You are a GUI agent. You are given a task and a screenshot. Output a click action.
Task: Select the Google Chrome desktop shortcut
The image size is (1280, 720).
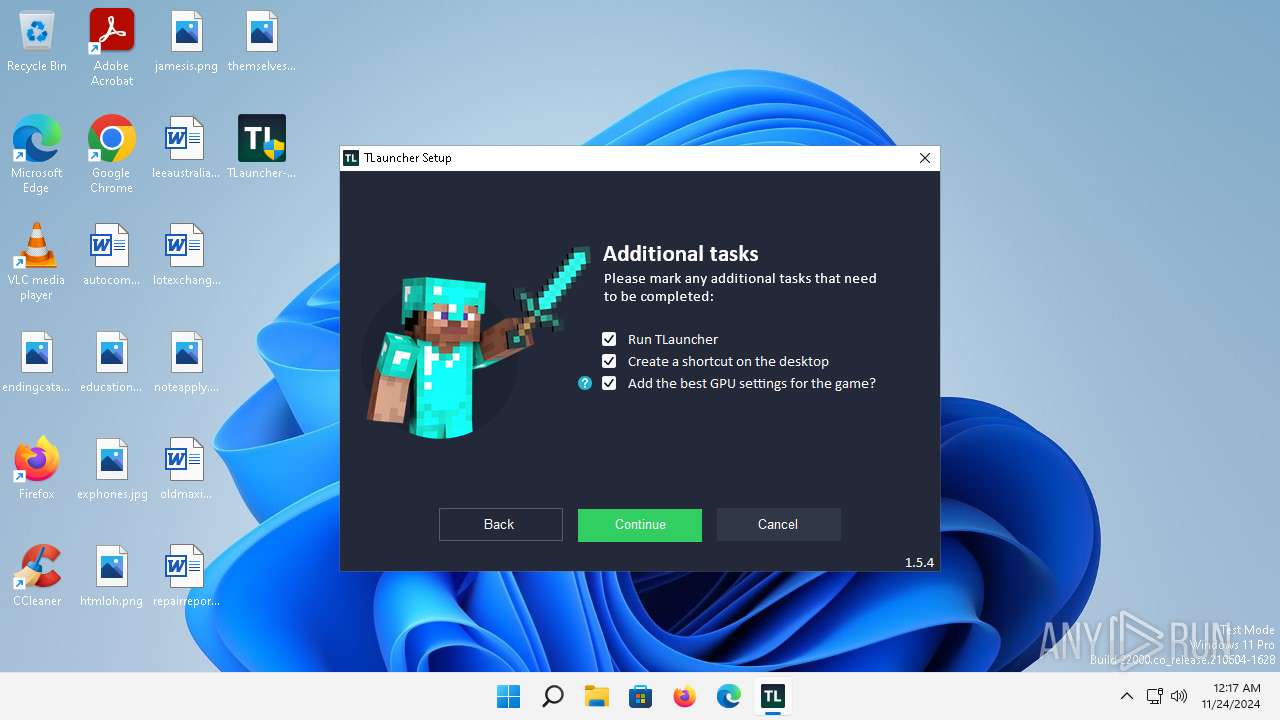pos(112,154)
